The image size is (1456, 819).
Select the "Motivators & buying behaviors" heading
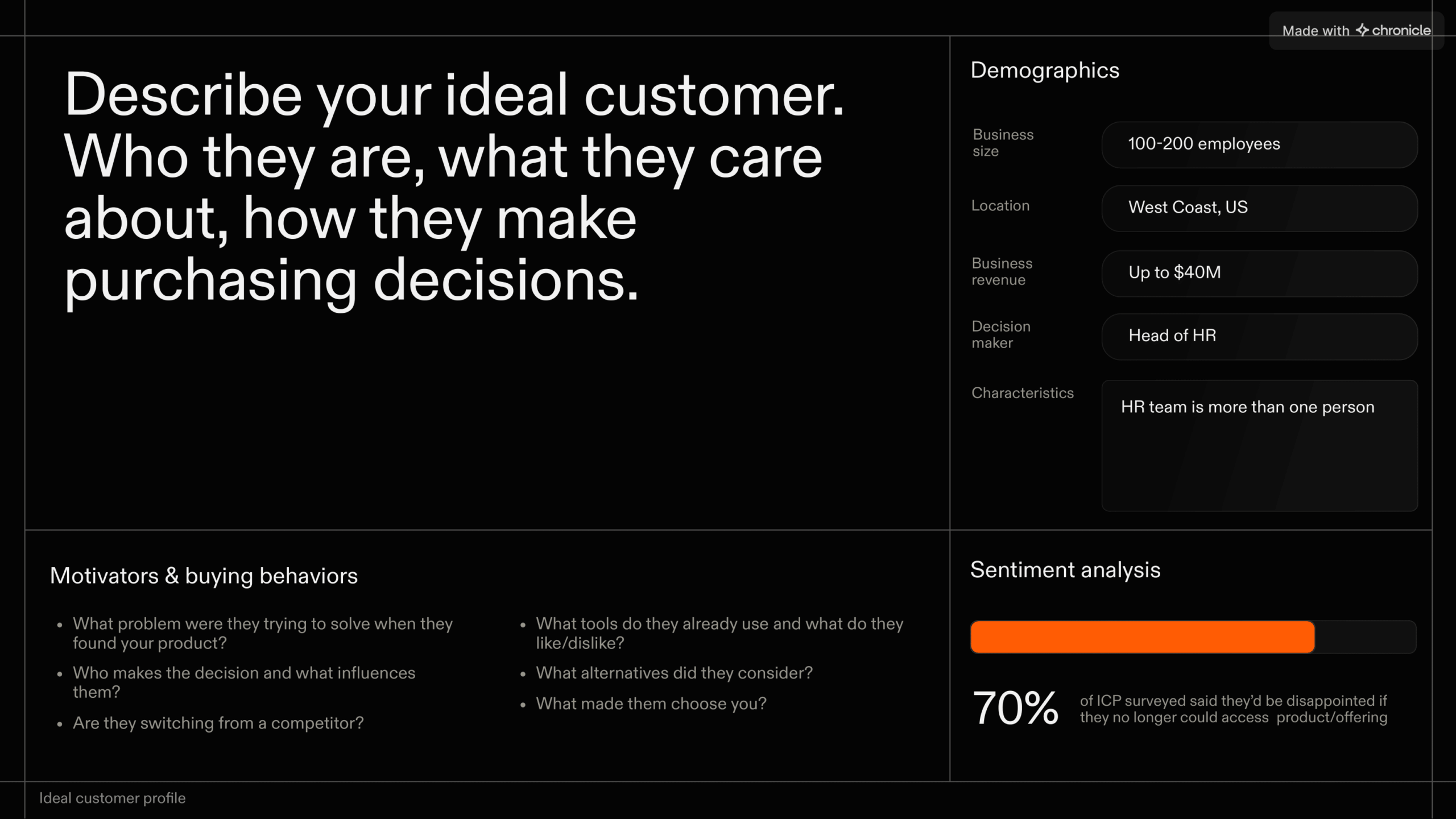pyautogui.click(x=204, y=576)
